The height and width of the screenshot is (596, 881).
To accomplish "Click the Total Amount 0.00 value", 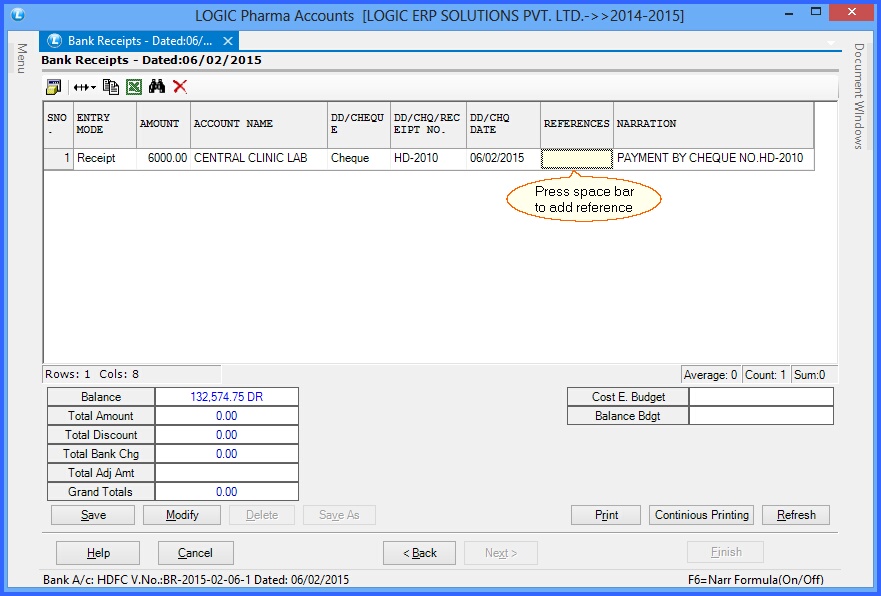I will (x=226, y=416).
